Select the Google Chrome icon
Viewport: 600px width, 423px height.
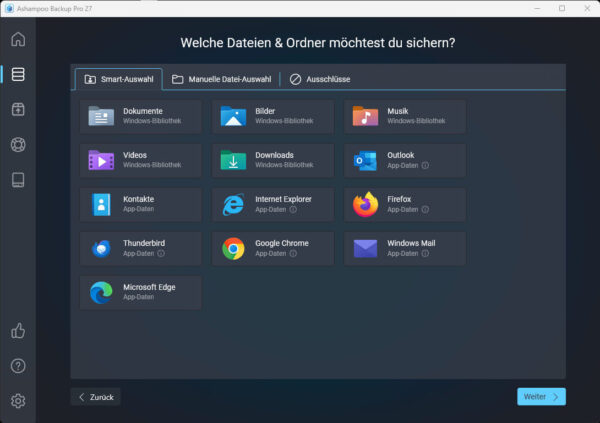click(x=233, y=248)
